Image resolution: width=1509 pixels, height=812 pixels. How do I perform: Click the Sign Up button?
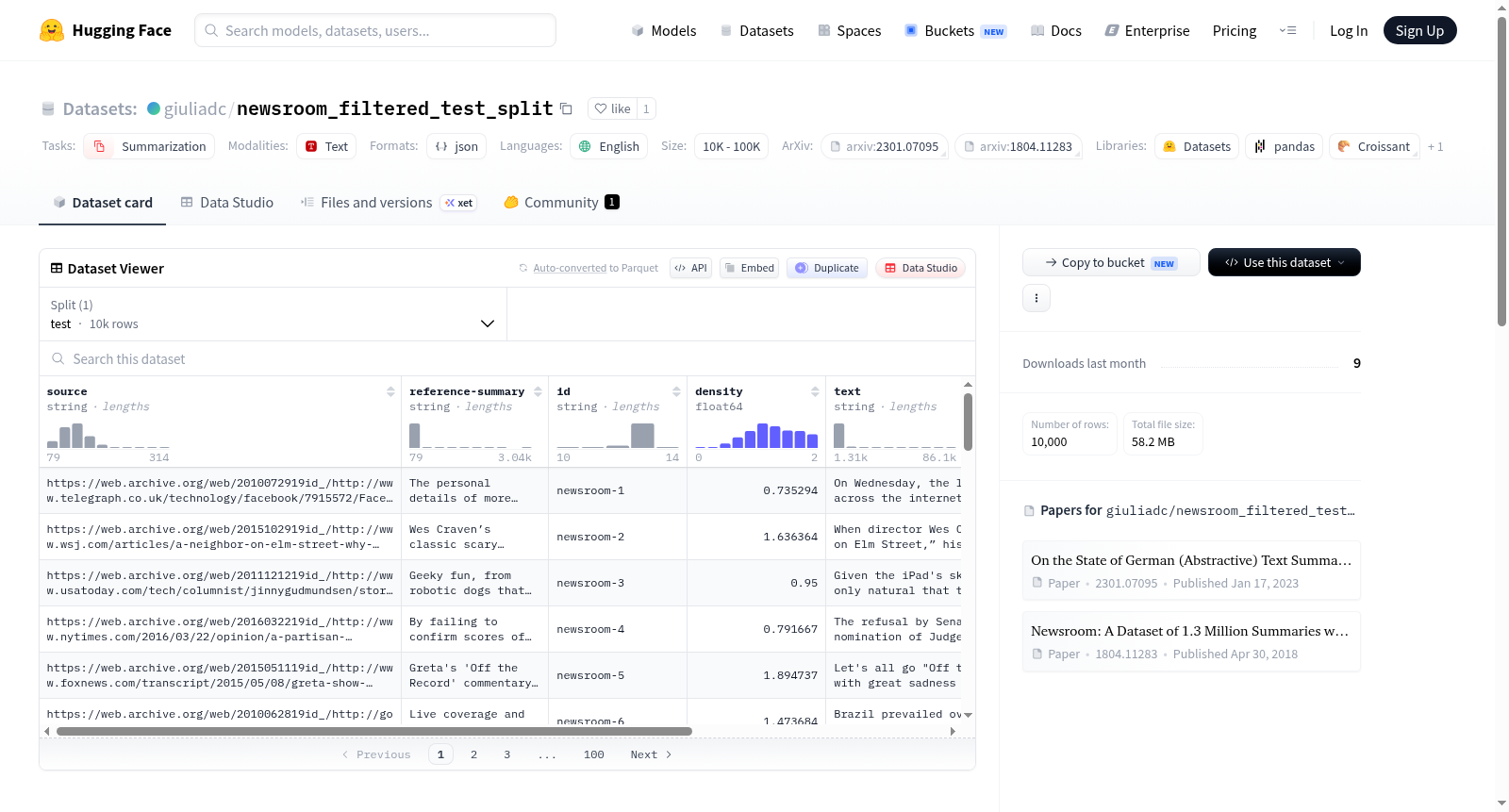click(x=1419, y=30)
